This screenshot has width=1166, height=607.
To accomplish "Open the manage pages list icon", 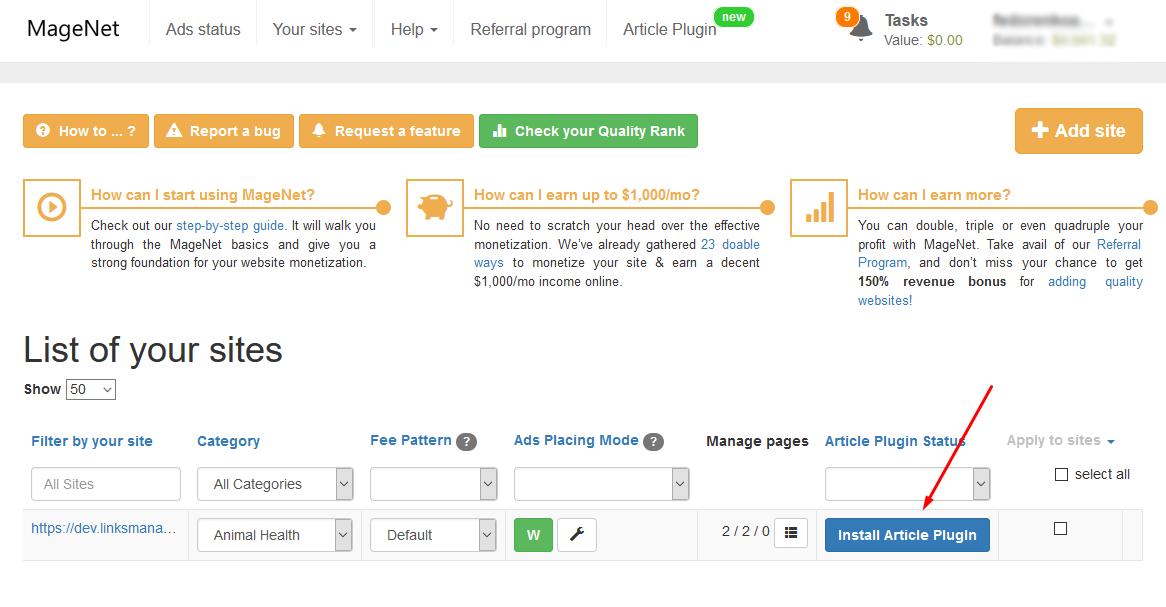I will (x=790, y=533).
